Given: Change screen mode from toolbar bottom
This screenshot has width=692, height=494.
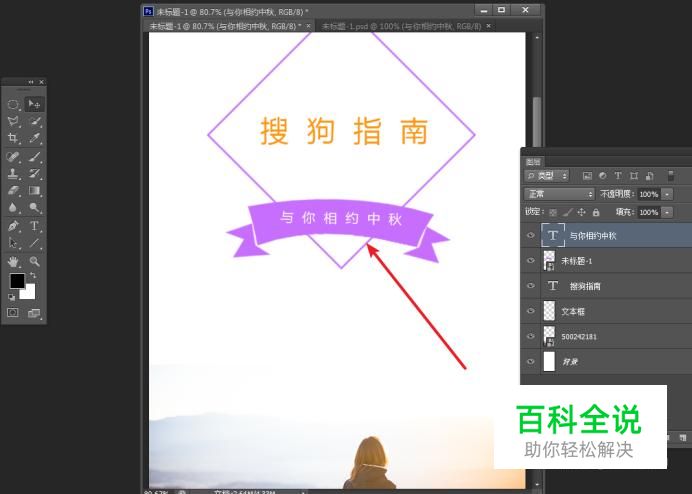Looking at the screenshot, I should (34, 313).
